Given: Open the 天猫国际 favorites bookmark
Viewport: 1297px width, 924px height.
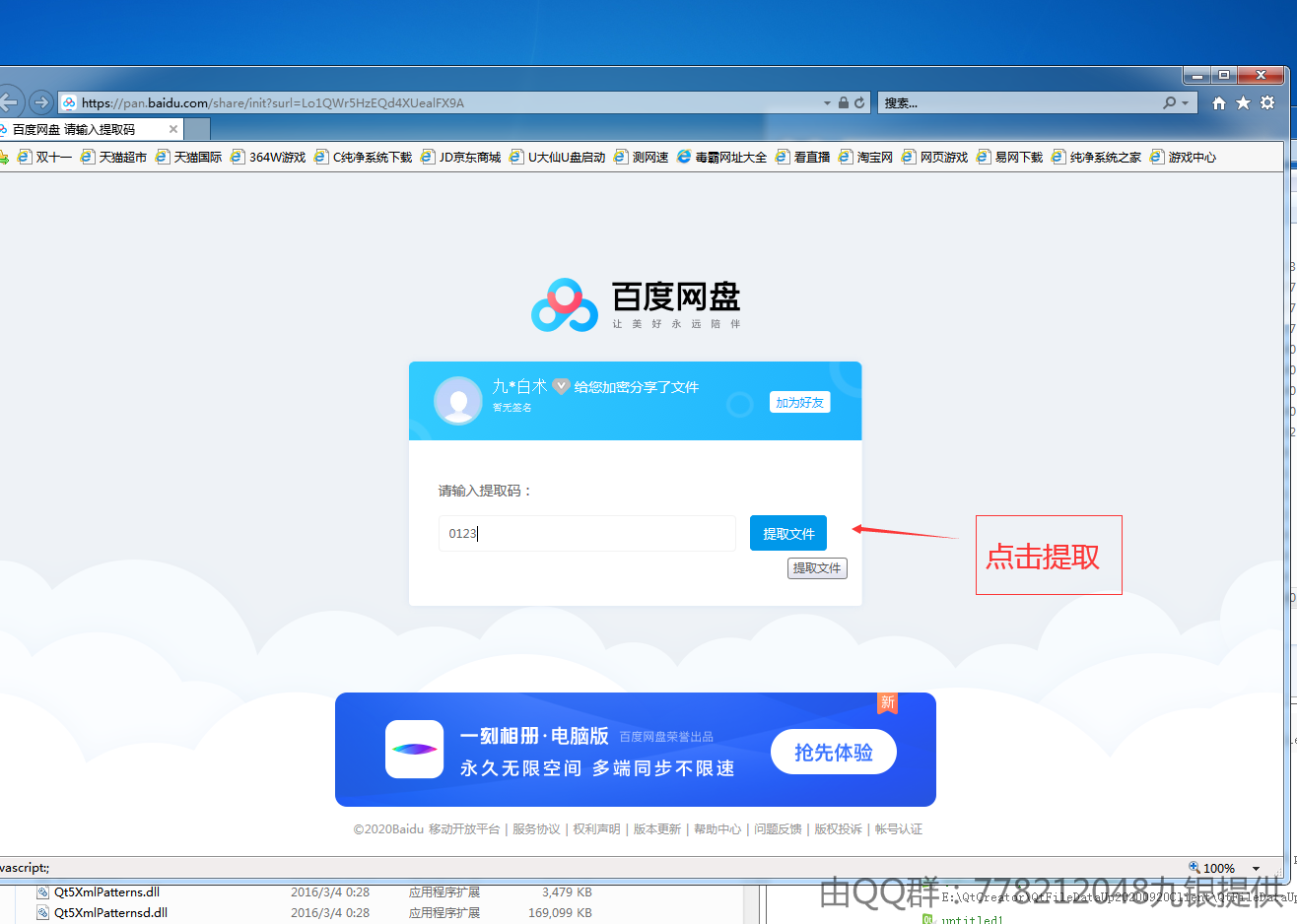Looking at the screenshot, I should tap(188, 157).
